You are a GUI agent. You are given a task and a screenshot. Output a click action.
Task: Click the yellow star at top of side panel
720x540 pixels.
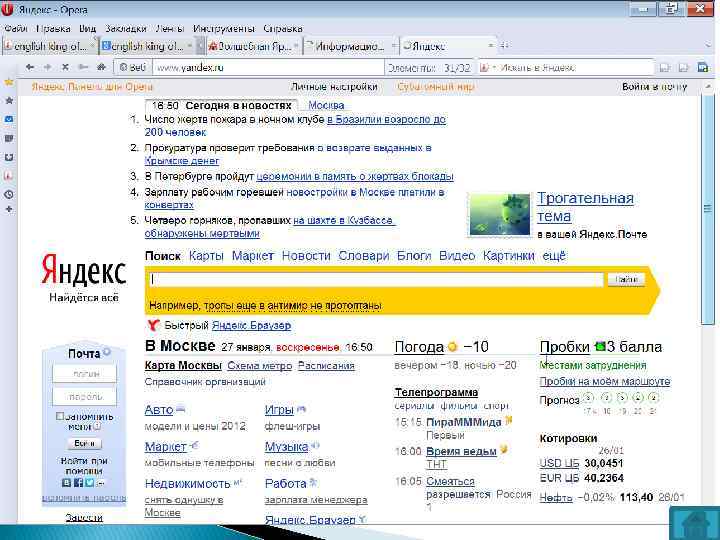click(x=9, y=83)
